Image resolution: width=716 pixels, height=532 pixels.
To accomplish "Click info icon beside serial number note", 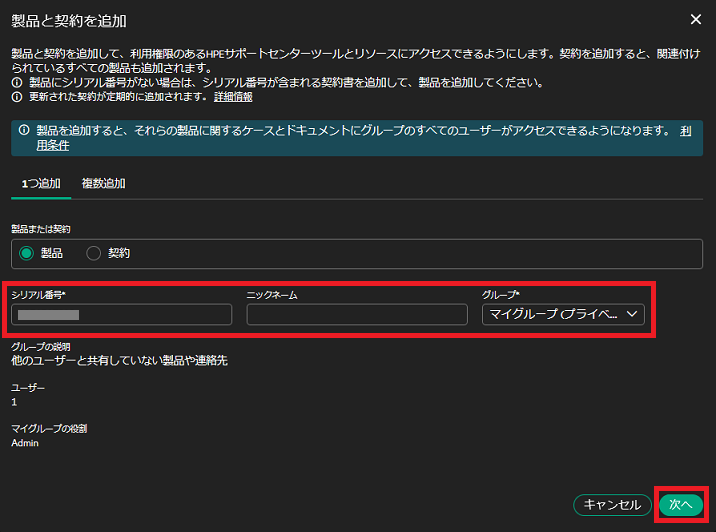I will point(16,83).
